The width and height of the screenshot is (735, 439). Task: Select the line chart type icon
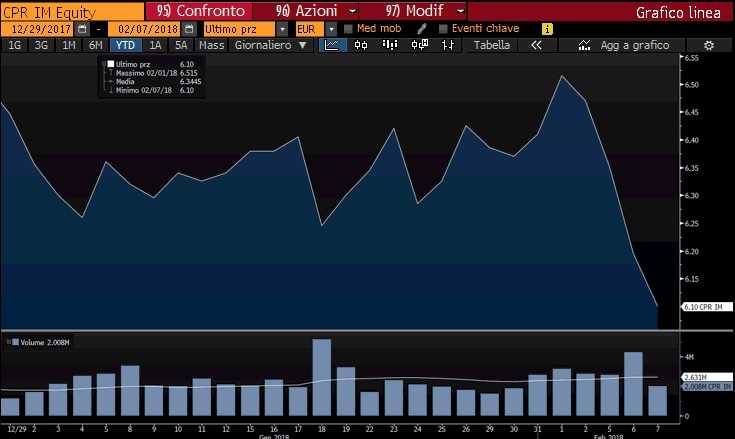pos(331,45)
